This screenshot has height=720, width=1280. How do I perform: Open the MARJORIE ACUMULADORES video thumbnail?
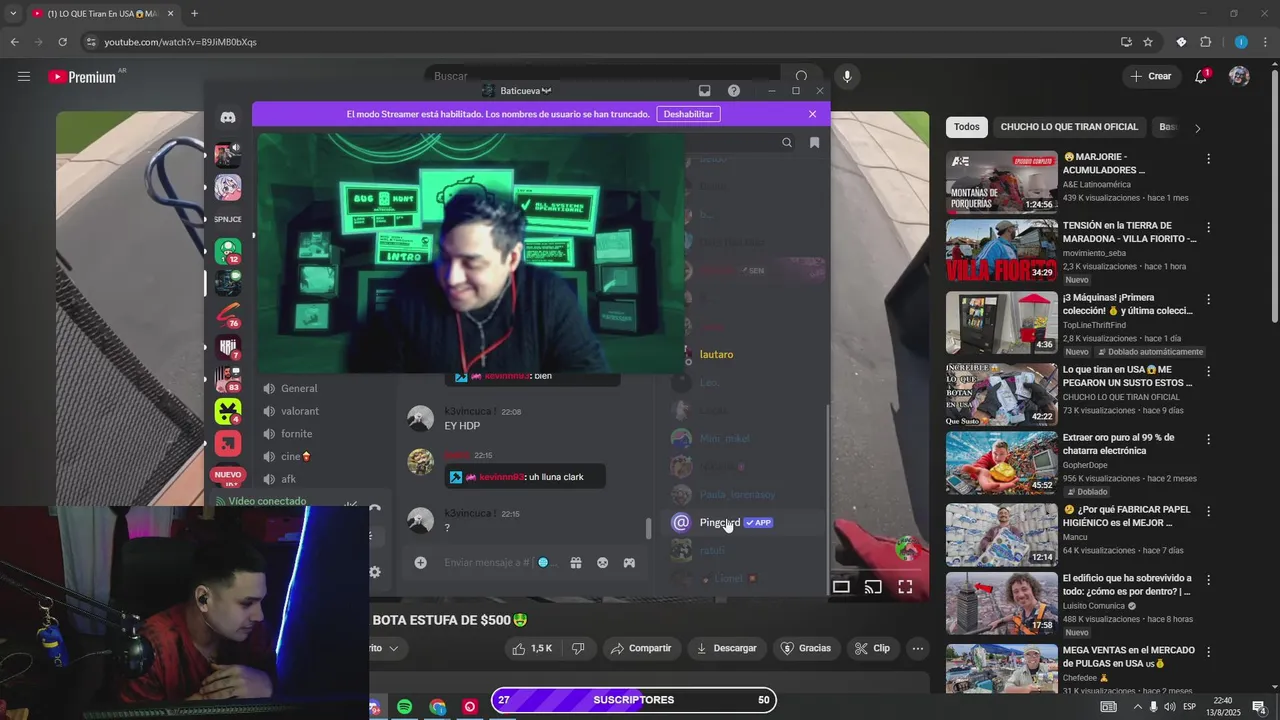tap(1001, 182)
